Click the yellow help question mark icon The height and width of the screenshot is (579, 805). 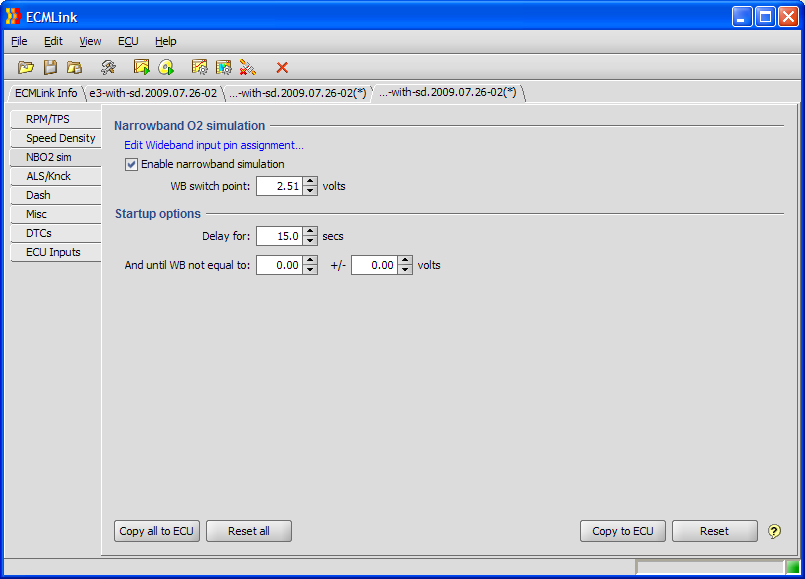coord(774,531)
